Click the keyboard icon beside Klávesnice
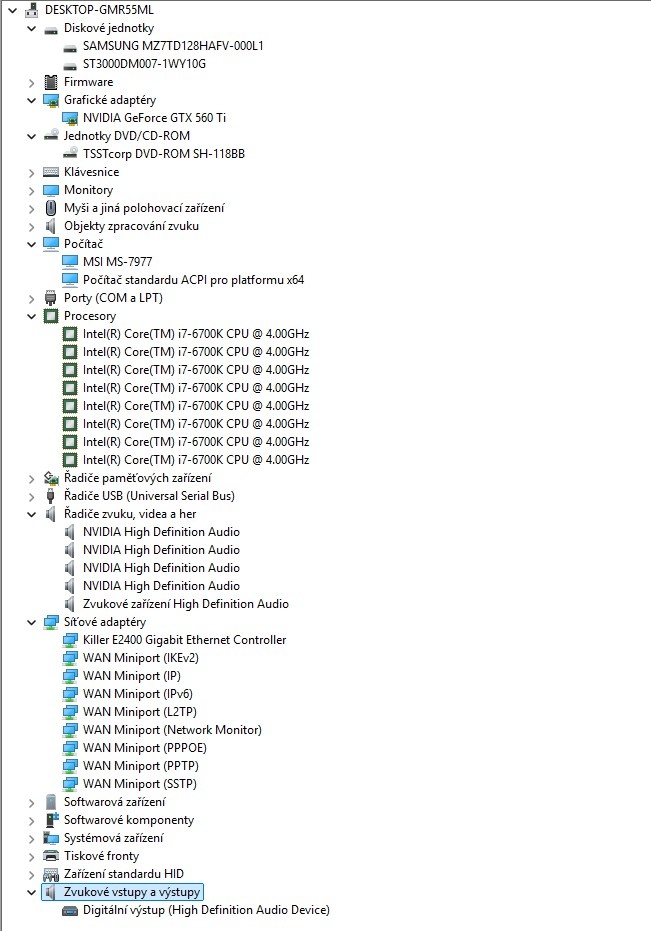 (51, 172)
